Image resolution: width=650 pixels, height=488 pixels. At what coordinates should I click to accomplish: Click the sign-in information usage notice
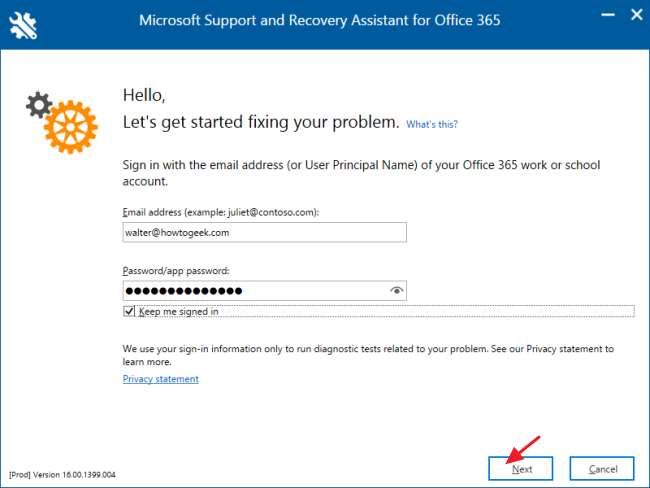click(367, 355)
